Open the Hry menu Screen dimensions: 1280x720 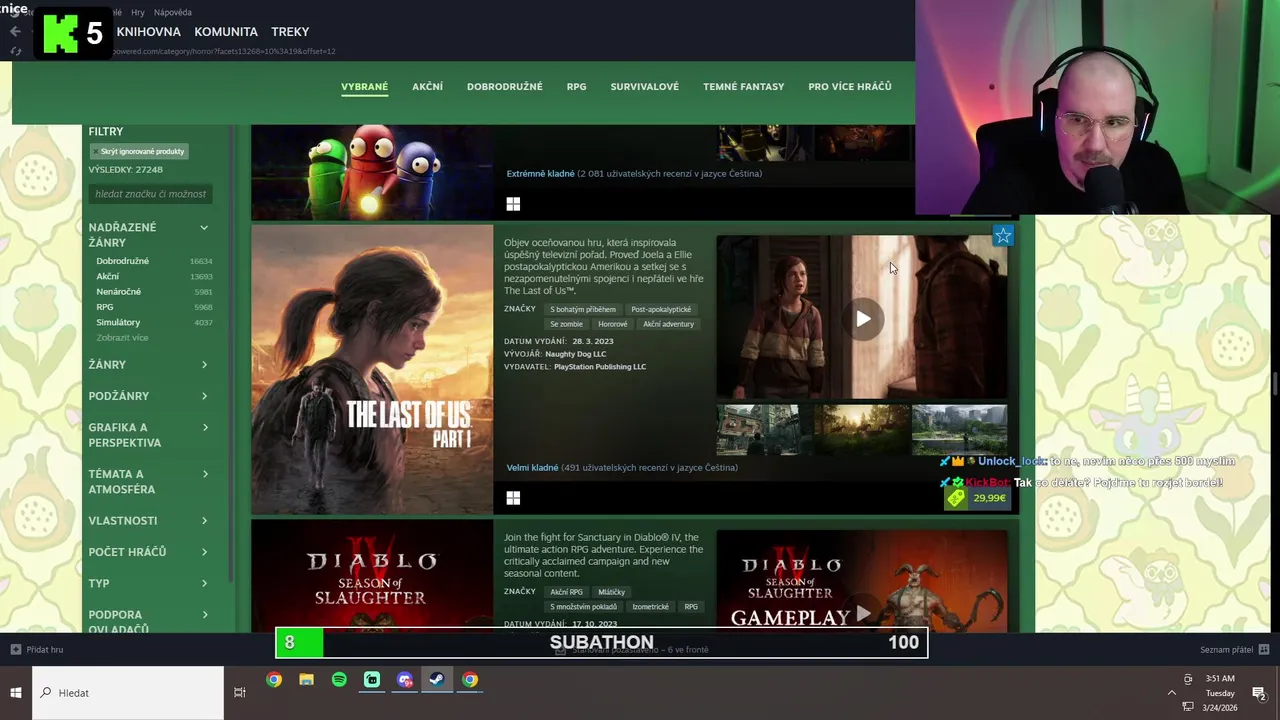(138, 12)
